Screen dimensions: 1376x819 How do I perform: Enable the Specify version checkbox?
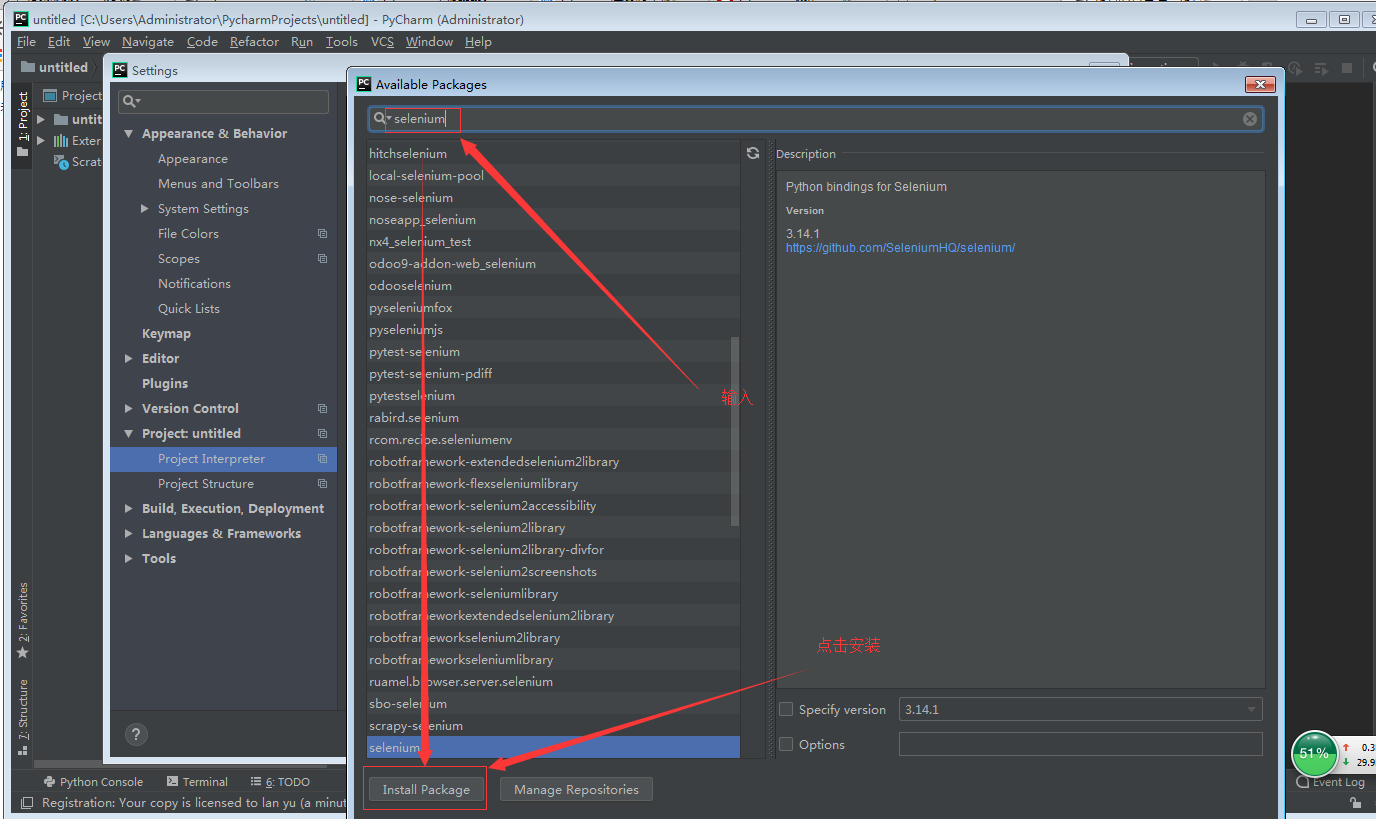coord(786,709)
